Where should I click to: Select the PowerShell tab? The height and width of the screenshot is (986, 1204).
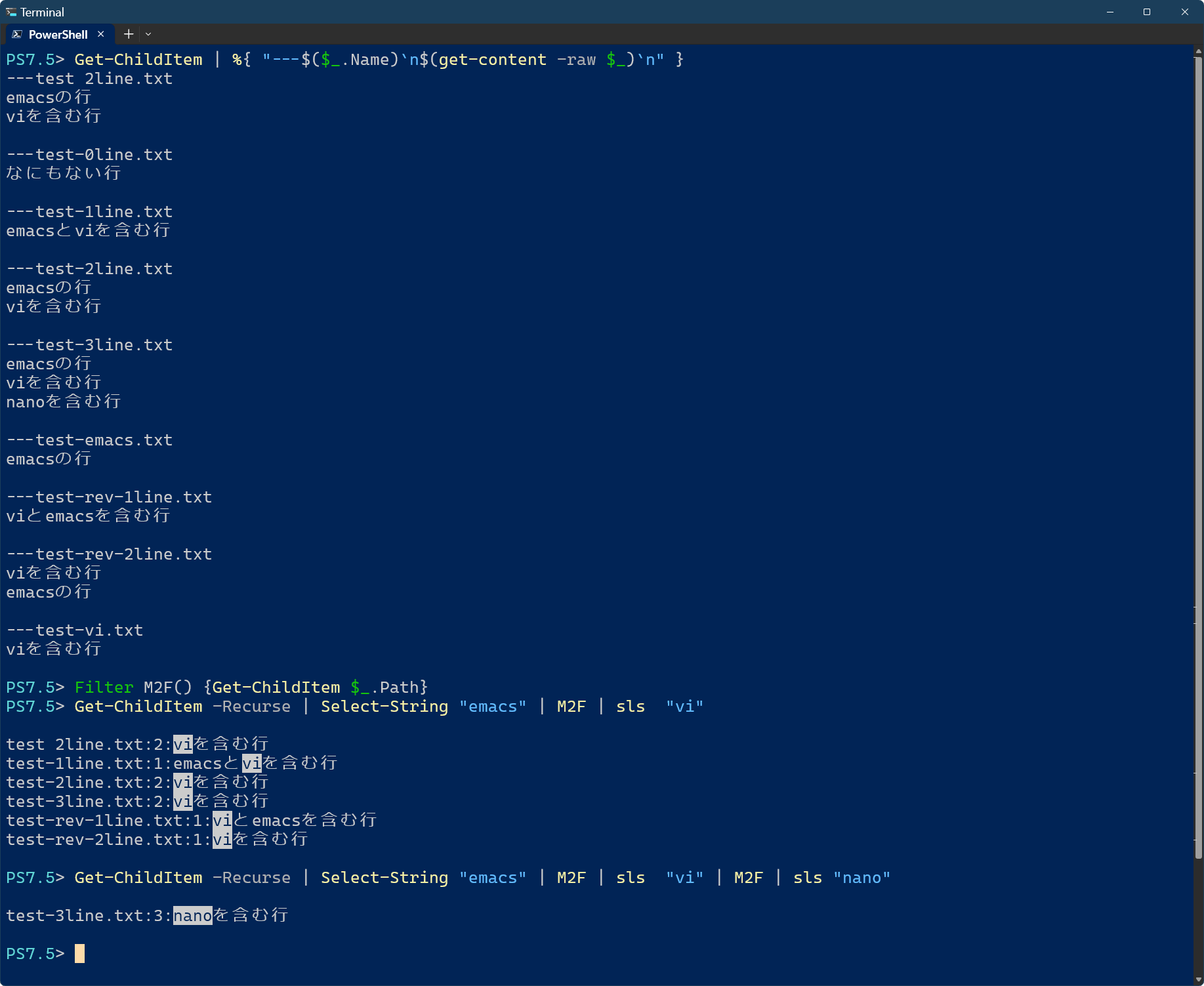(x=59, y=34)
